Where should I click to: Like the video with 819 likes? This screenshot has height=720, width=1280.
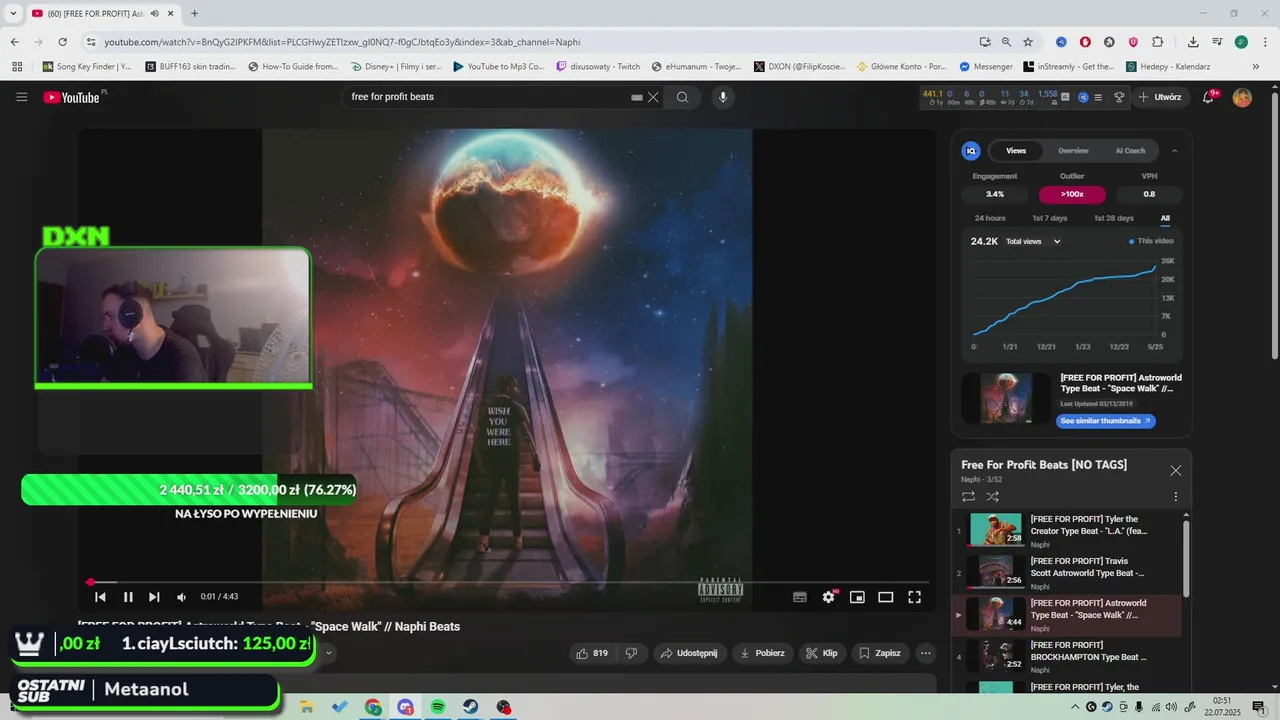coord(592,653)
